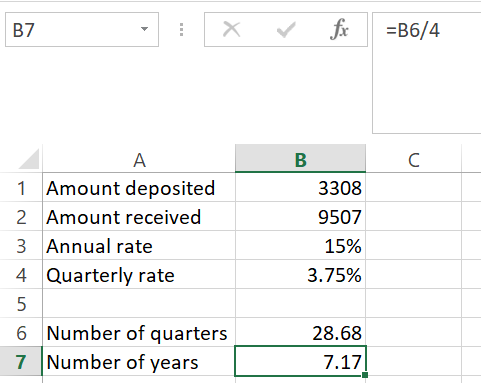Select cell showing 15%

[300, 245]
